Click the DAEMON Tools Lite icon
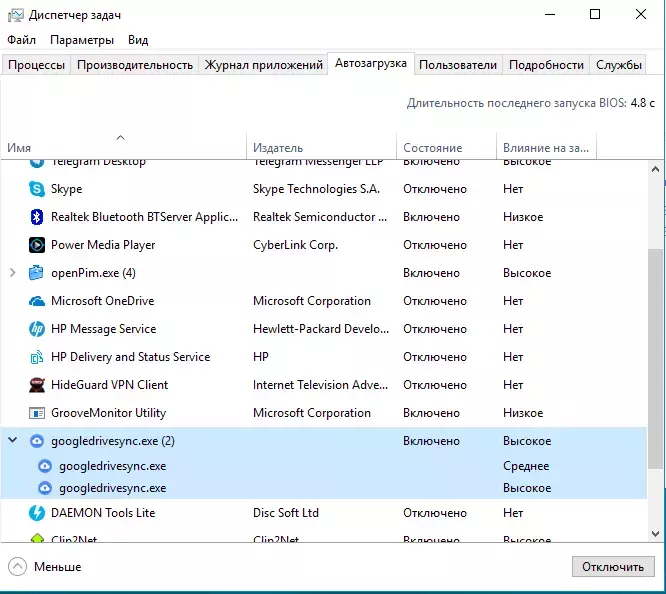The image size is (666, 594). (37, 513)
